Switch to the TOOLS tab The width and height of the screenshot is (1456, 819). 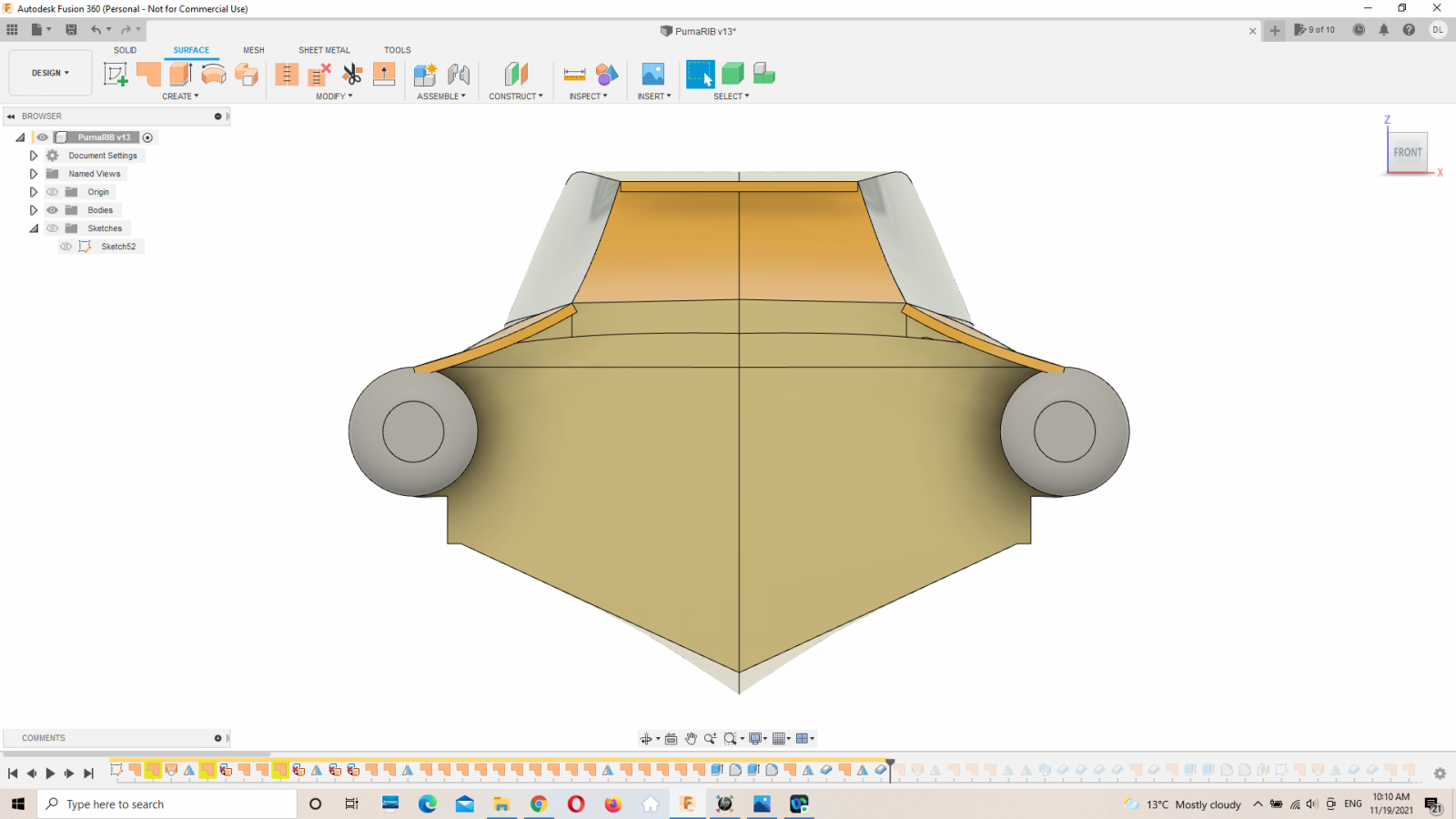pyautogui.click(x=398, y=50)
